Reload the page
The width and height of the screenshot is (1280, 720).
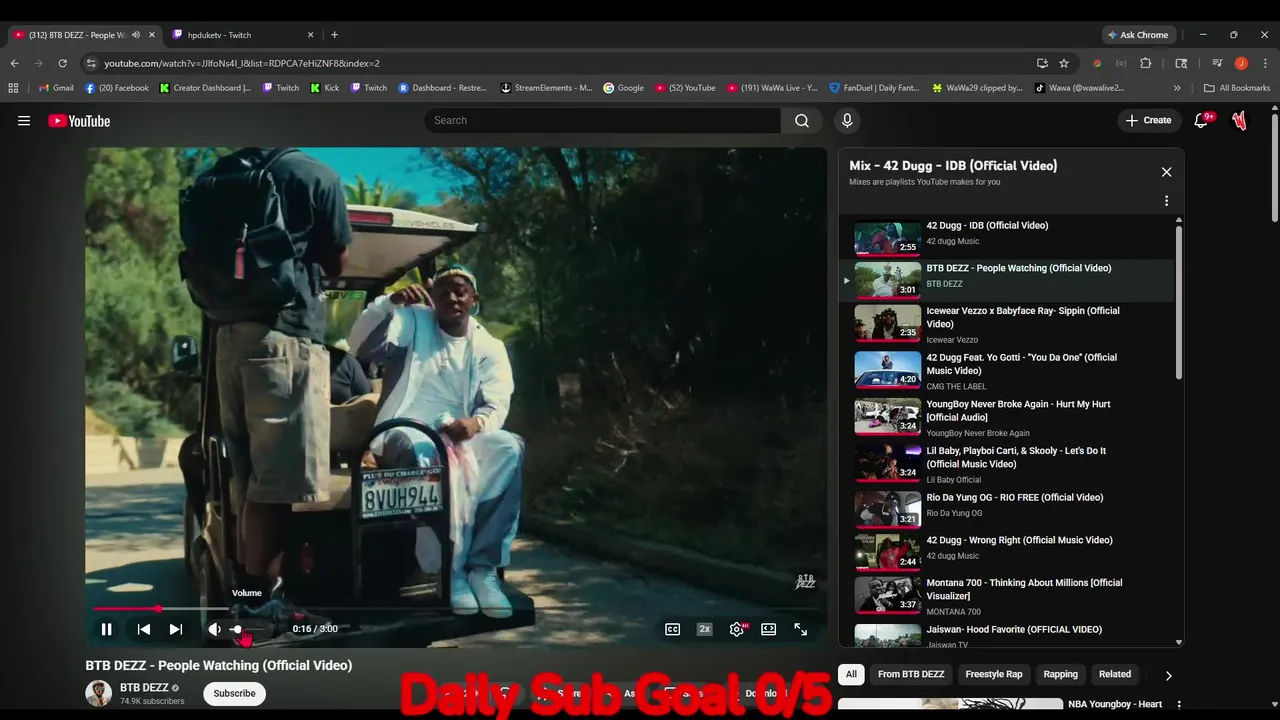coord(62,63)
